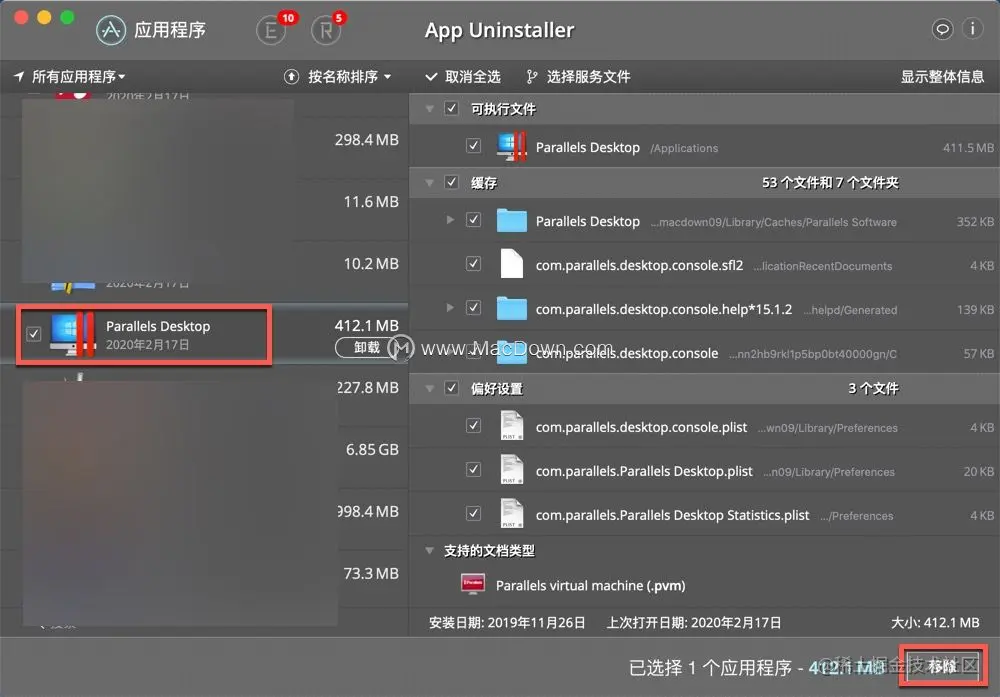Click the console.help folder icon
The height and width of the screenshot is (697, 1000).
point(511,309)
